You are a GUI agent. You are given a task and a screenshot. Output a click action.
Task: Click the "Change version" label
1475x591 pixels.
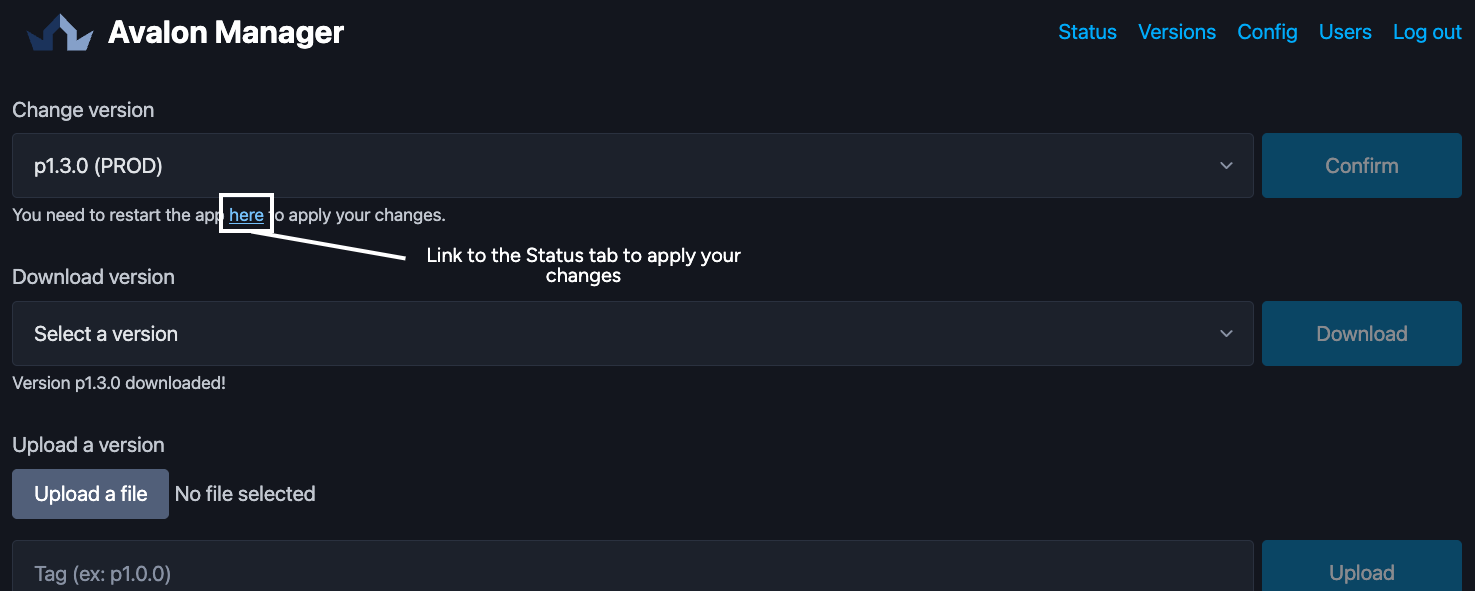(83, 110)
